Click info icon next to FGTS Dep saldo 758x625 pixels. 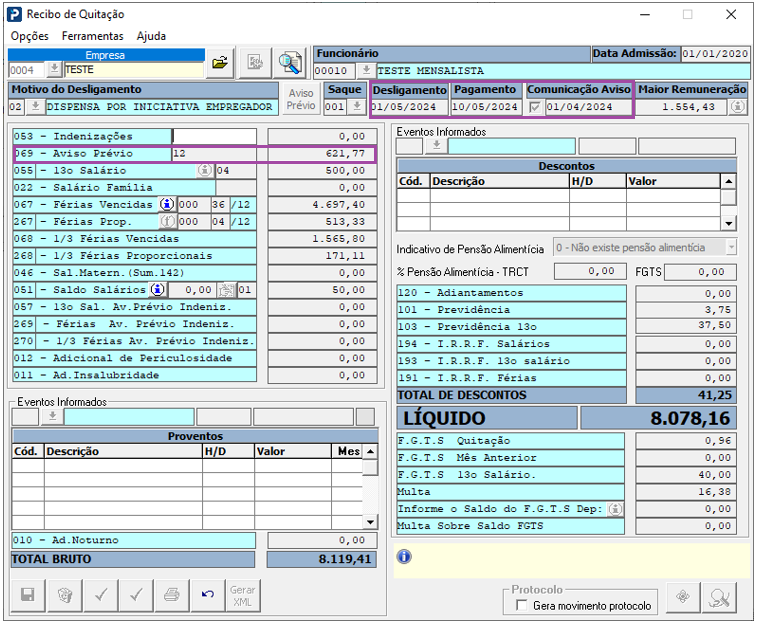616,509
